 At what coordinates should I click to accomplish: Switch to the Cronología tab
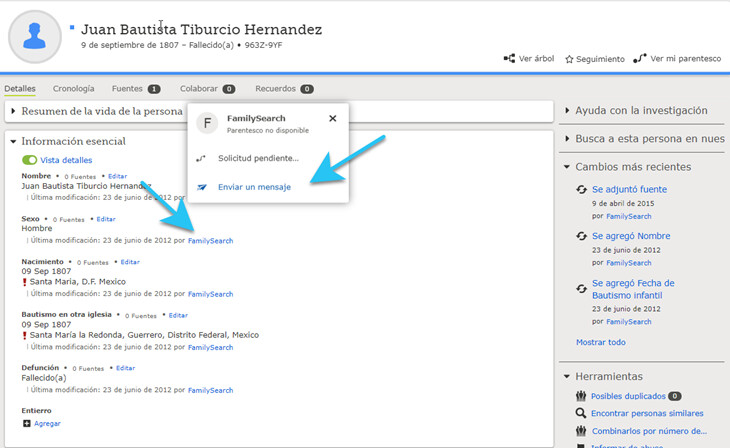coord(74,88)
